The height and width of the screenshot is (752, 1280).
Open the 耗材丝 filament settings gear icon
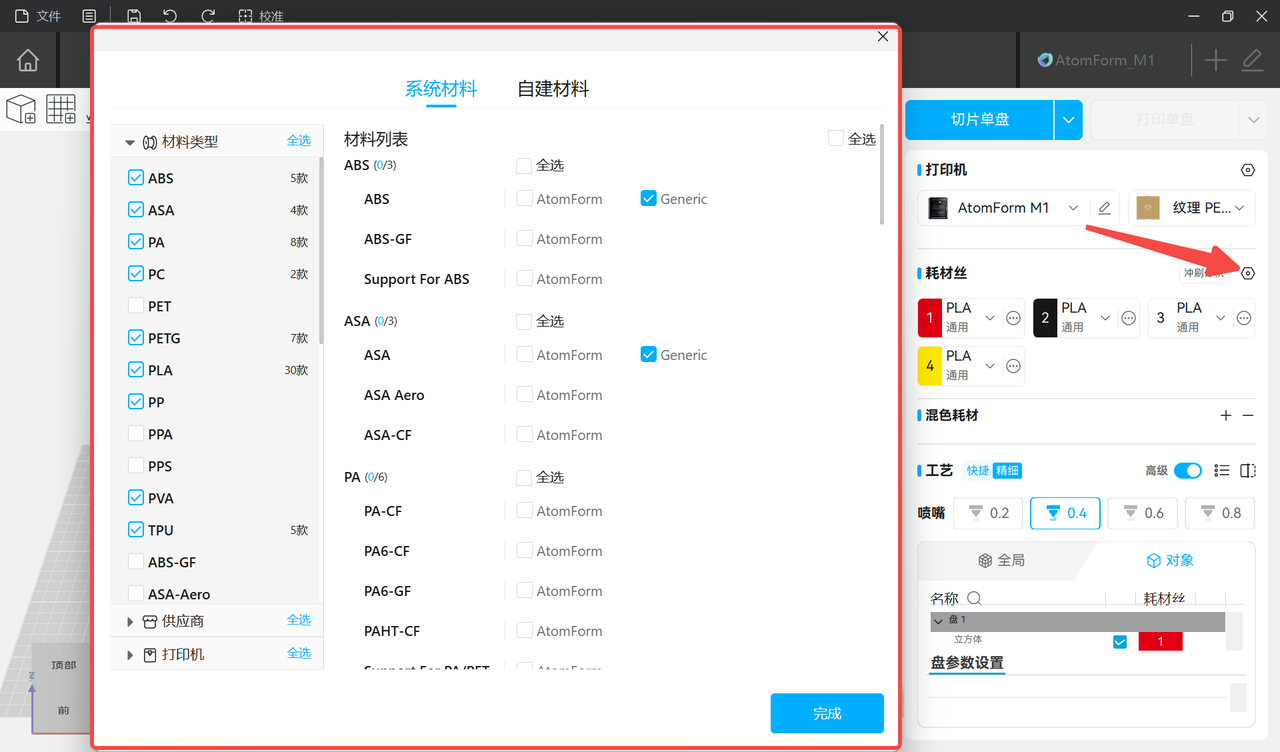pyautogui.click(x=1247, y=273)
